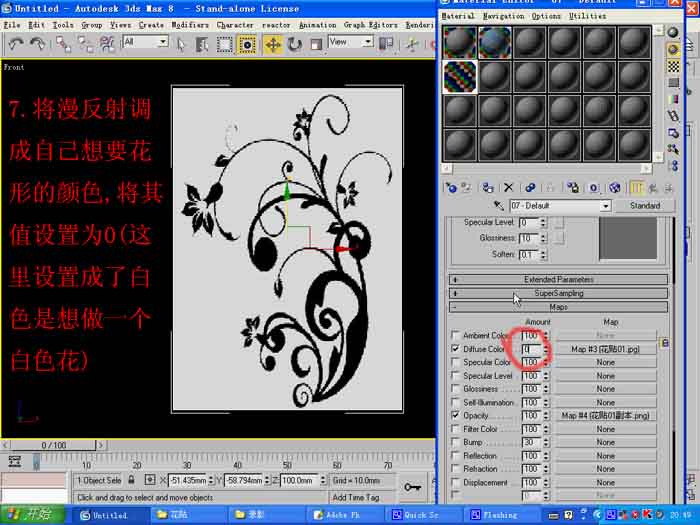Click Sample Type sphere icon
The width and height of the screenshot is (700, 525).
(x=673, y=32)
